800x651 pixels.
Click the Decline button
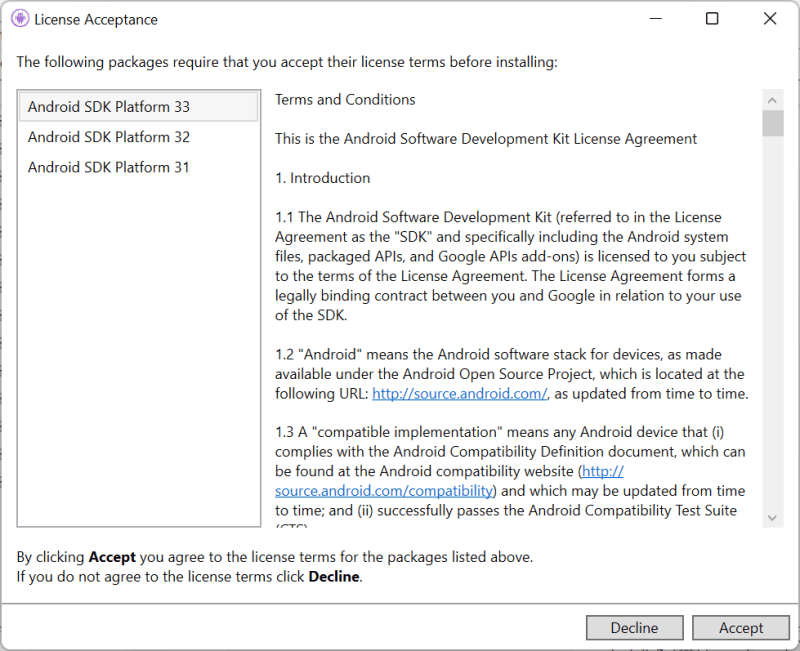(x=634, y=628)
